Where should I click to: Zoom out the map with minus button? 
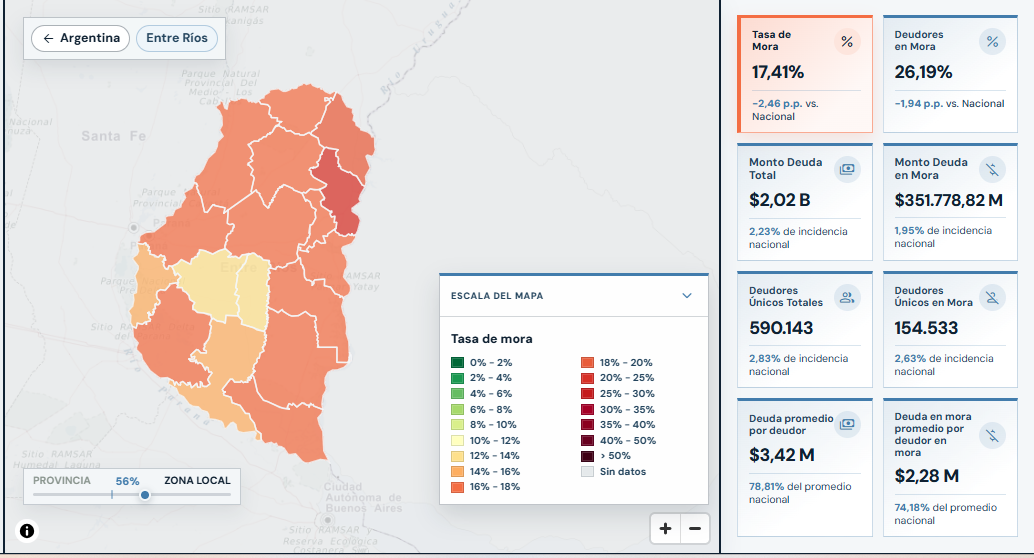coord(695,528)
